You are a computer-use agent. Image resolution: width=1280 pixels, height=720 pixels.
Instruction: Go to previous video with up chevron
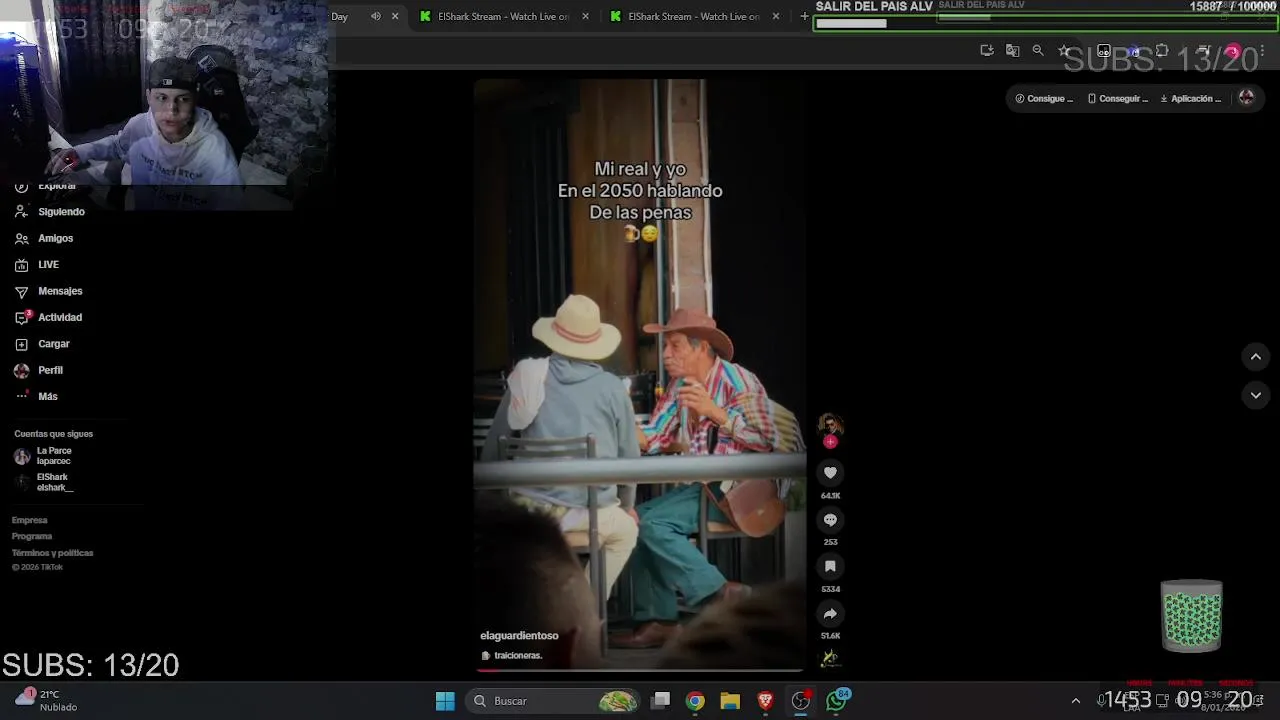coord(1256,357)
